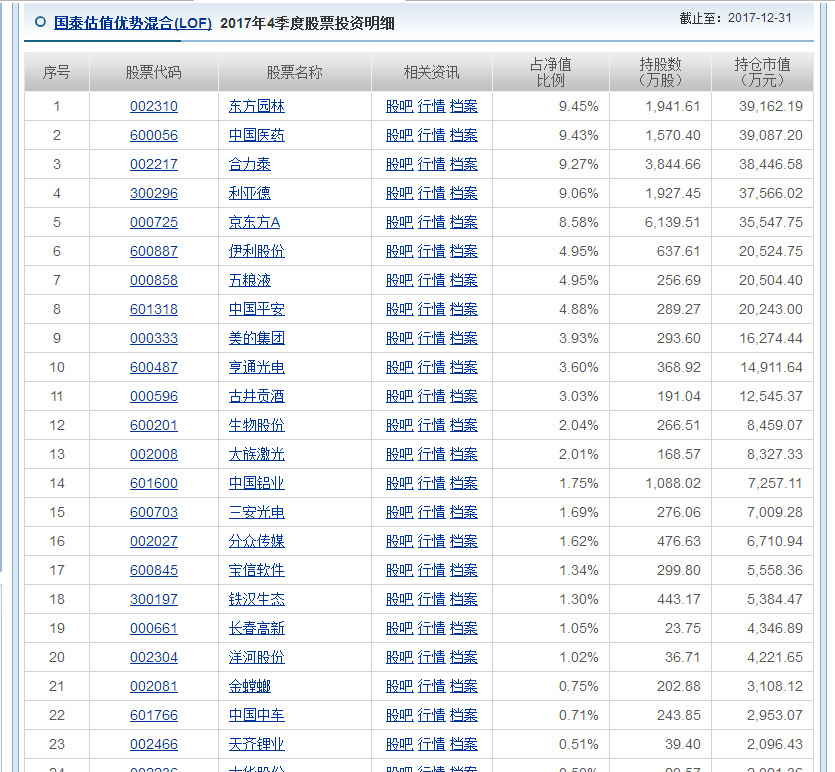Screen dimensions: 835x772
Task: Open 档案 for 古井贡酒 row
Action: click(464, 397)
